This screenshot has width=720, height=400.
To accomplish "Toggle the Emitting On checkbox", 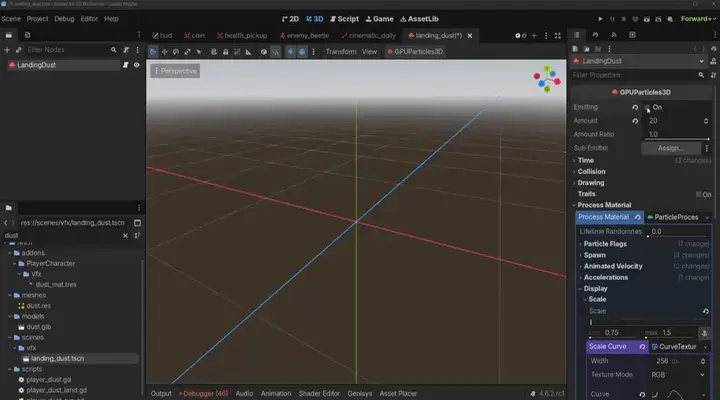I will point(647,107).
